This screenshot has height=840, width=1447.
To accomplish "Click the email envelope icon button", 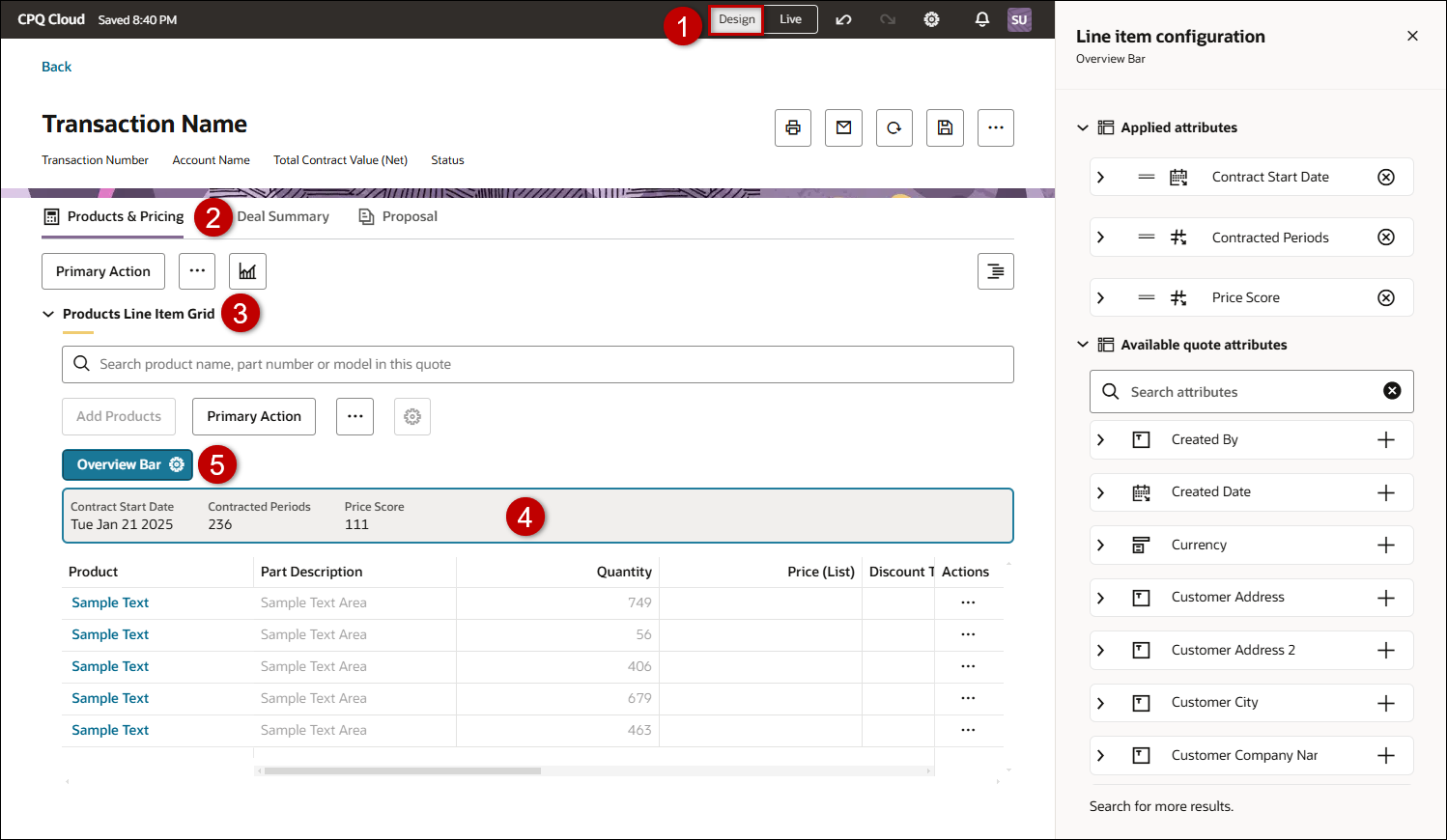I will 843,127.
